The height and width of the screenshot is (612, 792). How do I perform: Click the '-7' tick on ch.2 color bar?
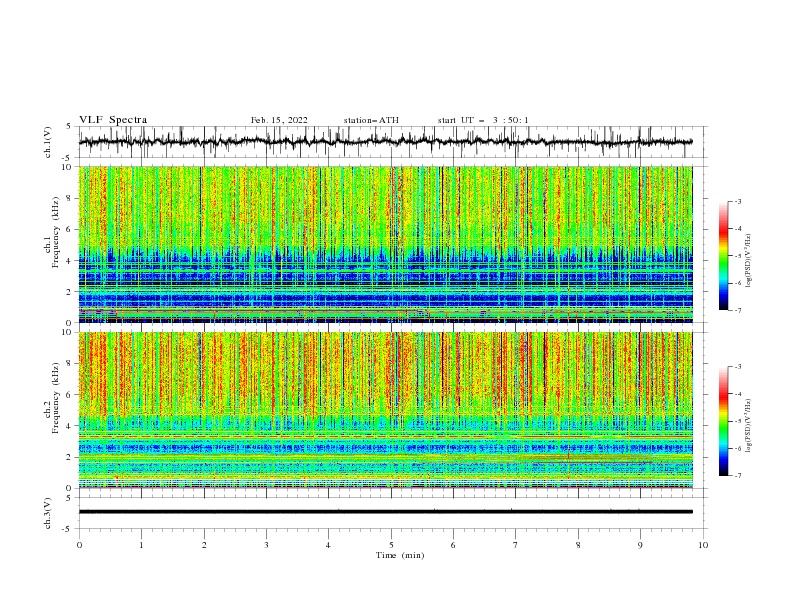click(737, 476)
